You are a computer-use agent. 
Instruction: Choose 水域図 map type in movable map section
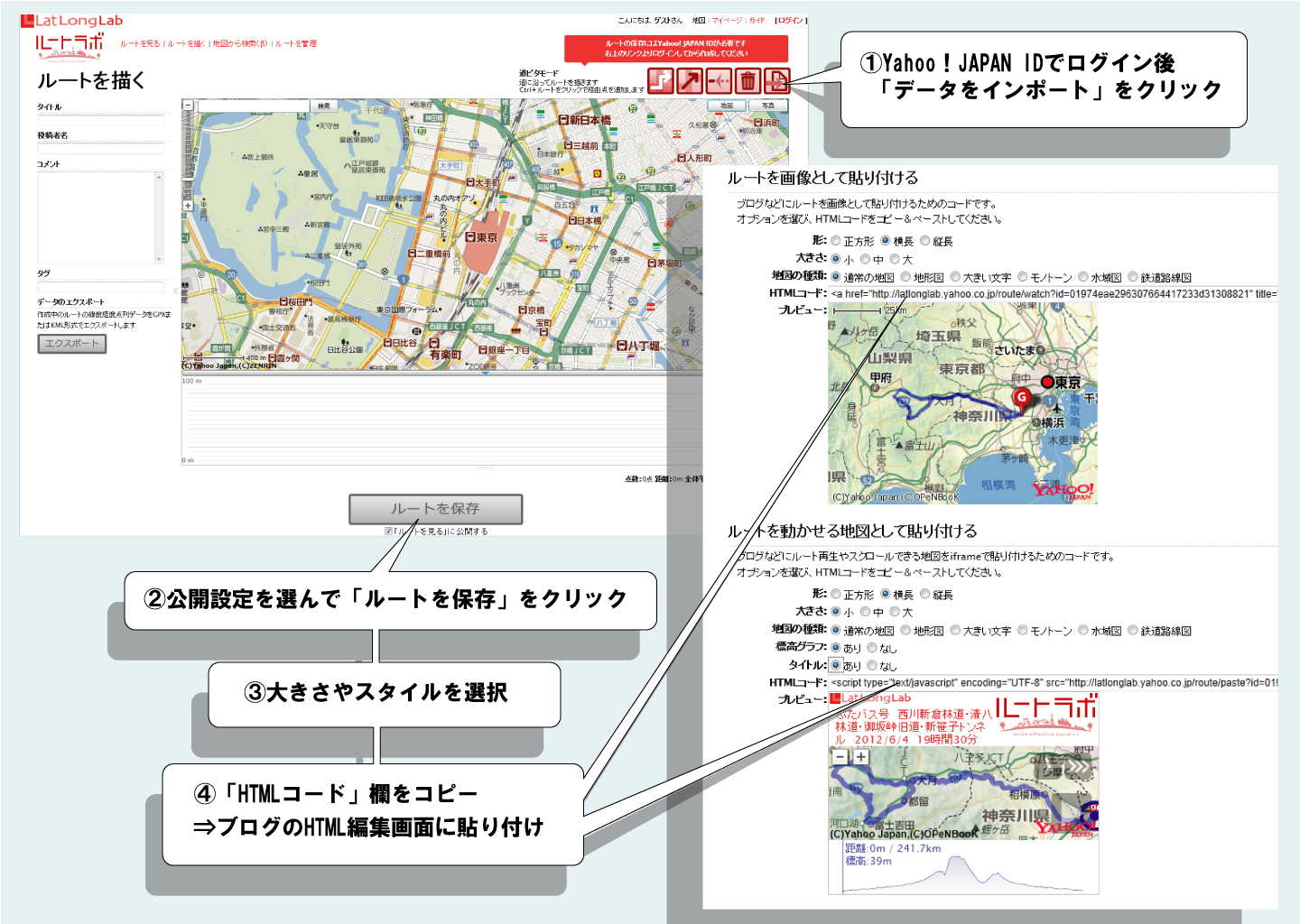point(1083,630)
